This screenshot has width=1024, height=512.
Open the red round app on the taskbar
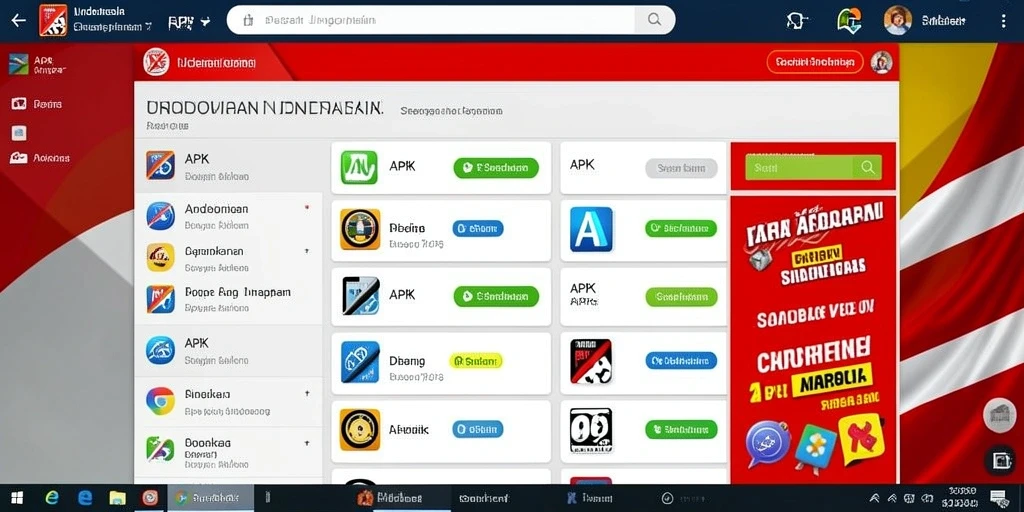[x=150, y=498]
